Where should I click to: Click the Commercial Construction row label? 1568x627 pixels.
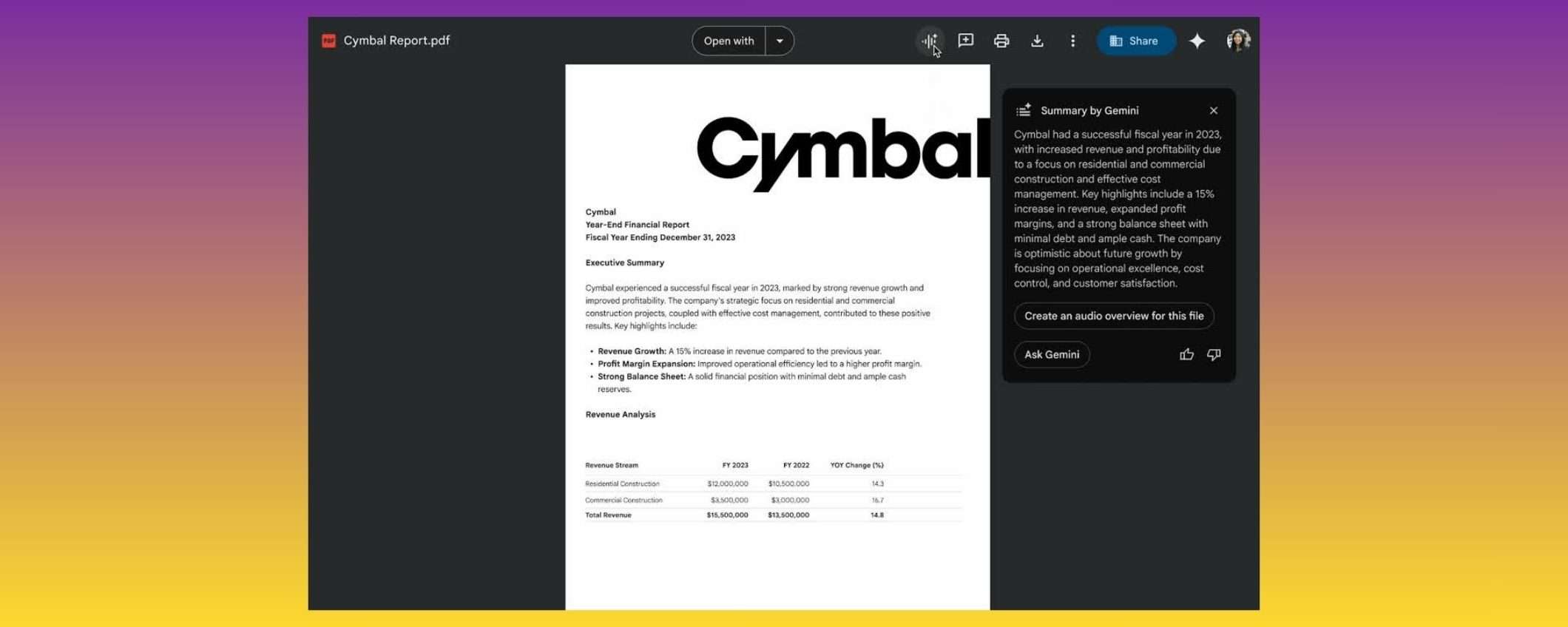pyautogui.click(x=624, y=500)
